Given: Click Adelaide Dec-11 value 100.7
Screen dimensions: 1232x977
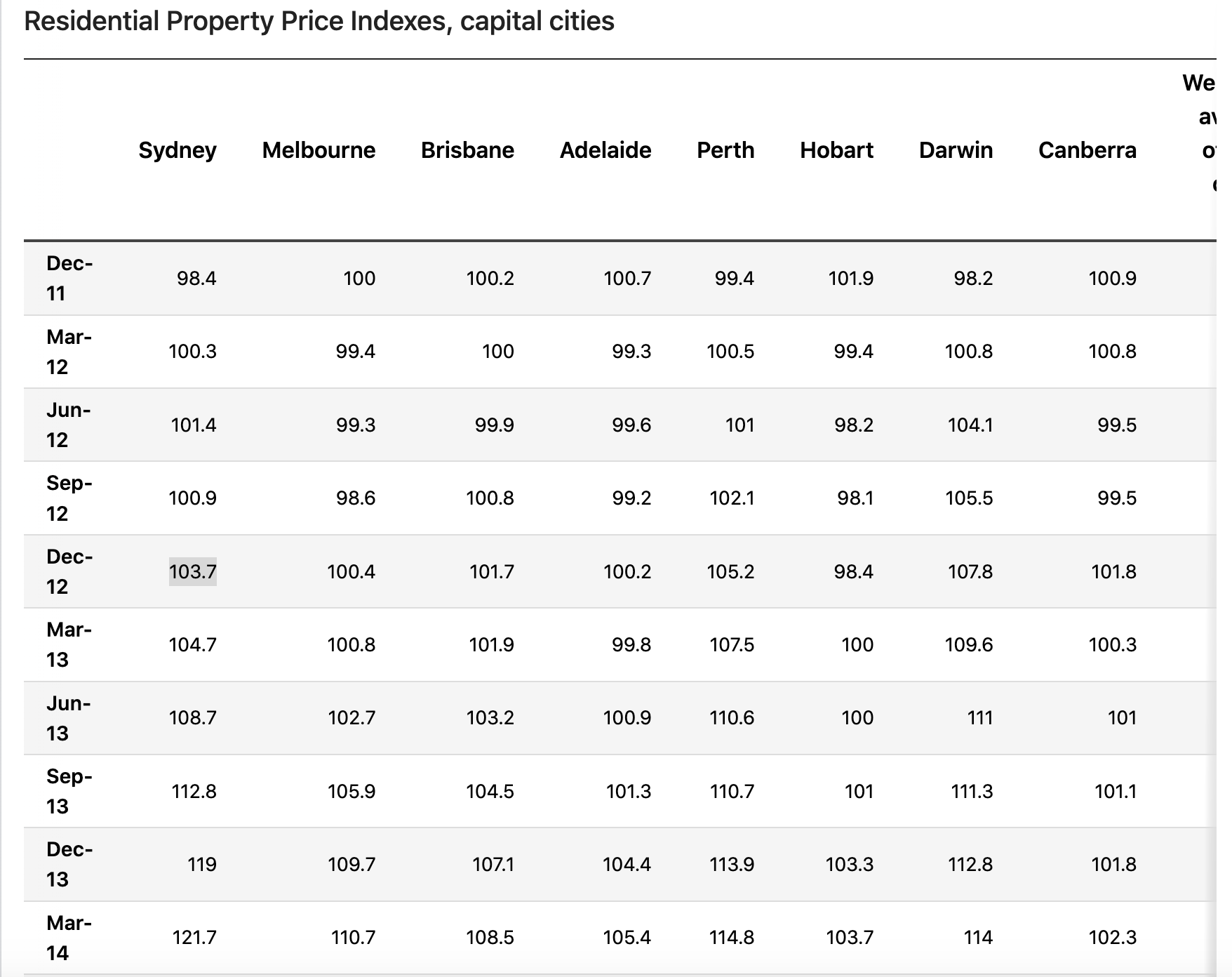Looking at the screenshot, I should pyautogui.click(x=627, y=279).
